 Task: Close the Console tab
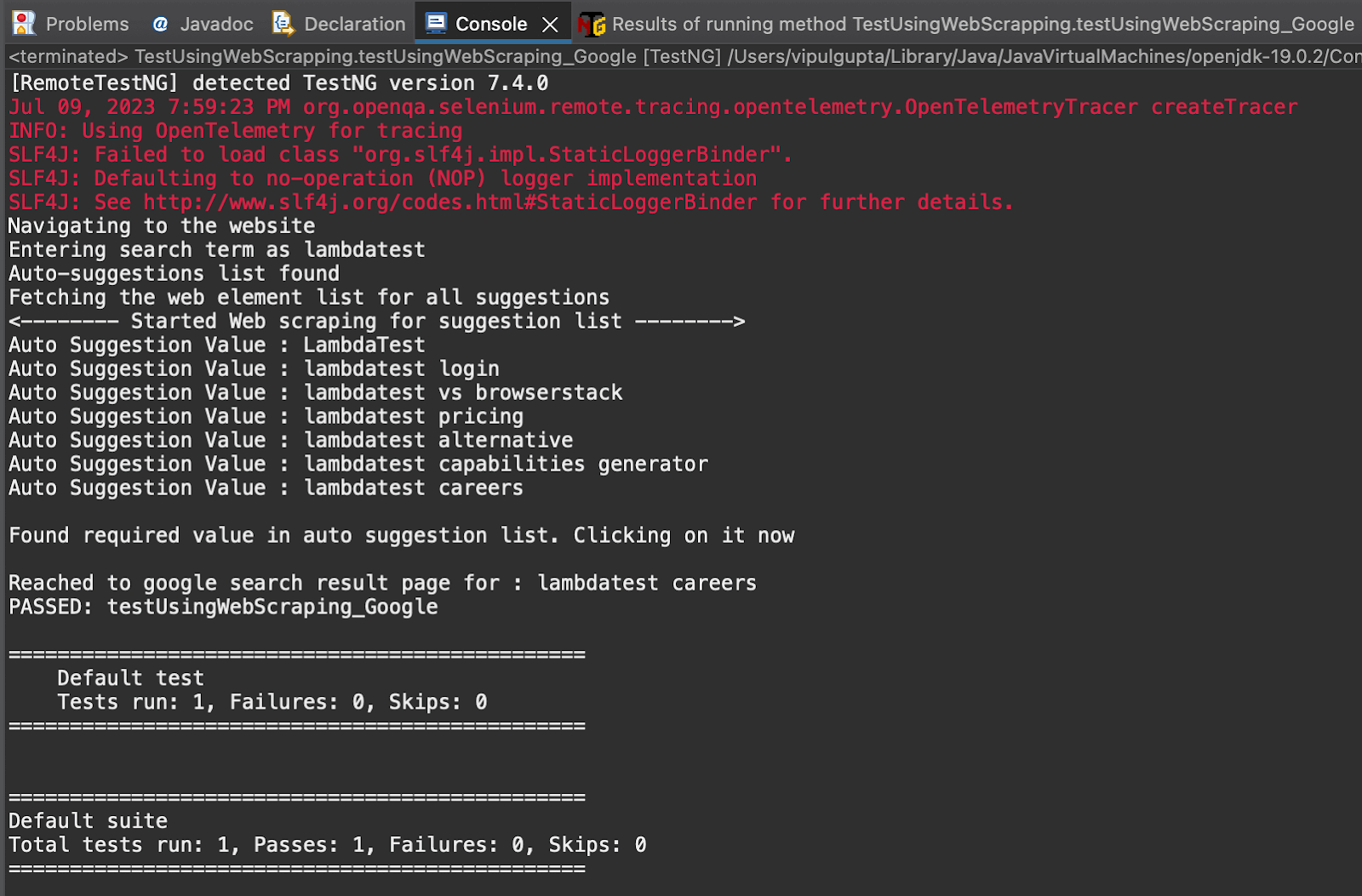548,23
